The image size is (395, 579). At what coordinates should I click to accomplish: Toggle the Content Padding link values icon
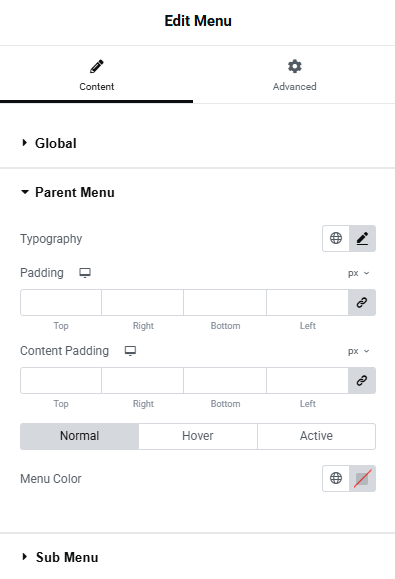coord(362,380)
